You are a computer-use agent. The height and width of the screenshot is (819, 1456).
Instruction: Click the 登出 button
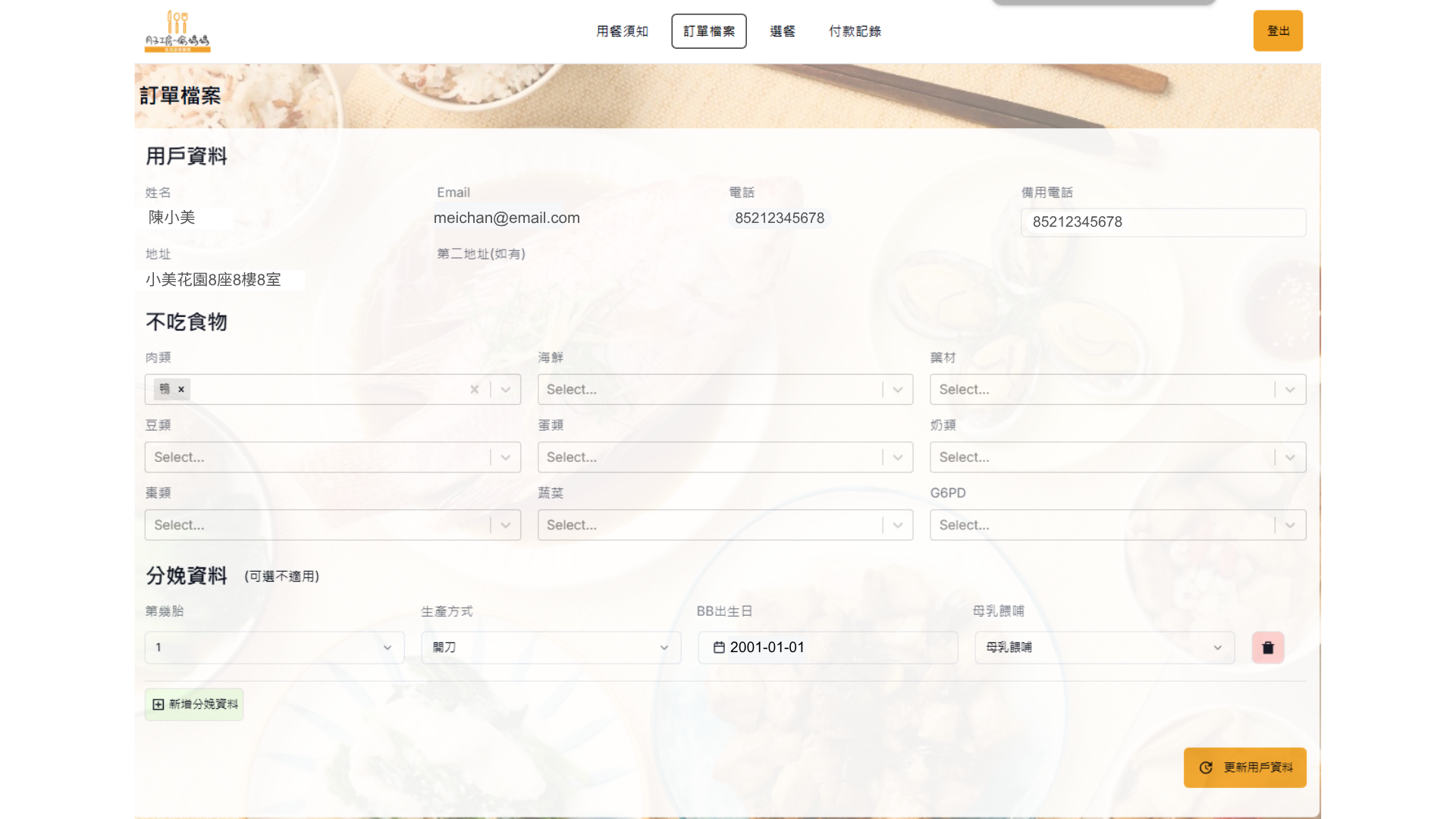[1277, 31]
